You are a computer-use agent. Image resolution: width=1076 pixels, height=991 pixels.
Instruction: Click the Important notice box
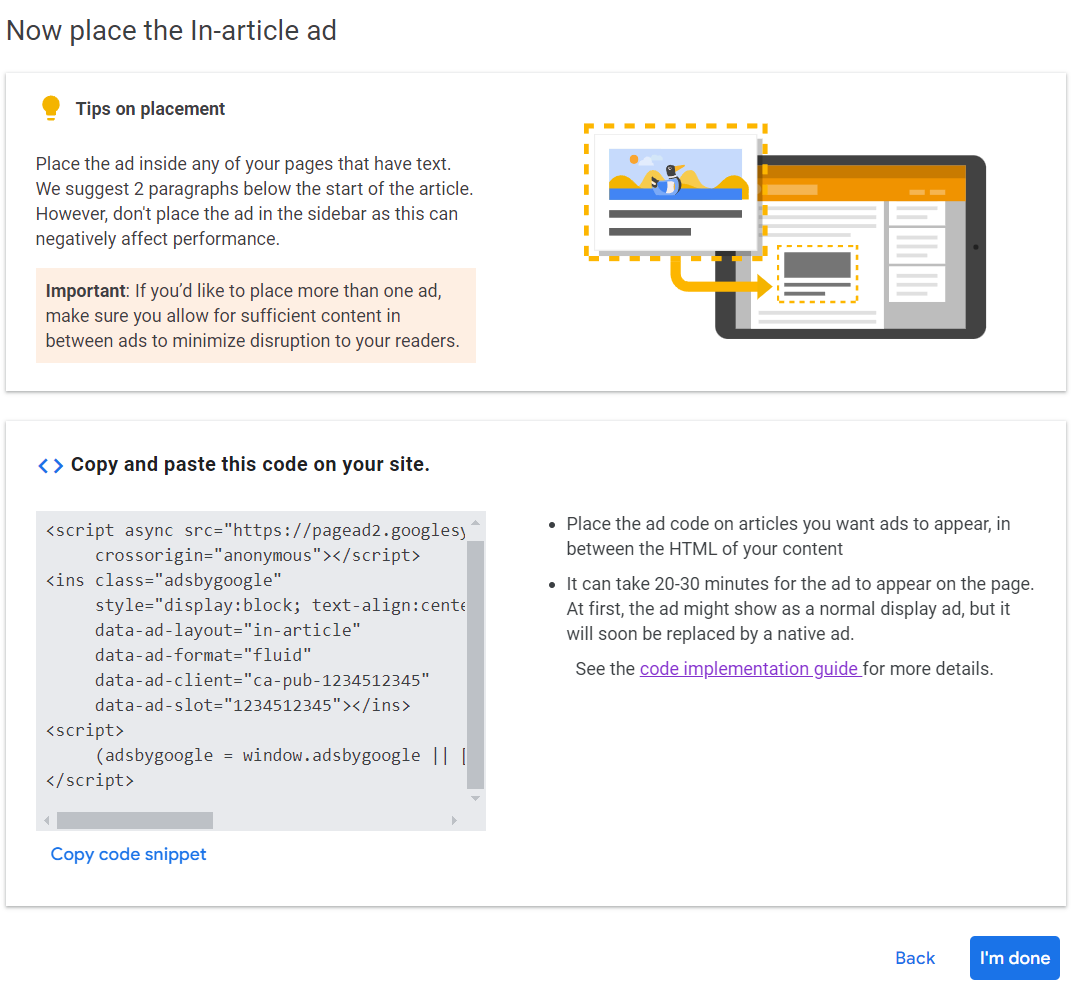pos(255,316)
